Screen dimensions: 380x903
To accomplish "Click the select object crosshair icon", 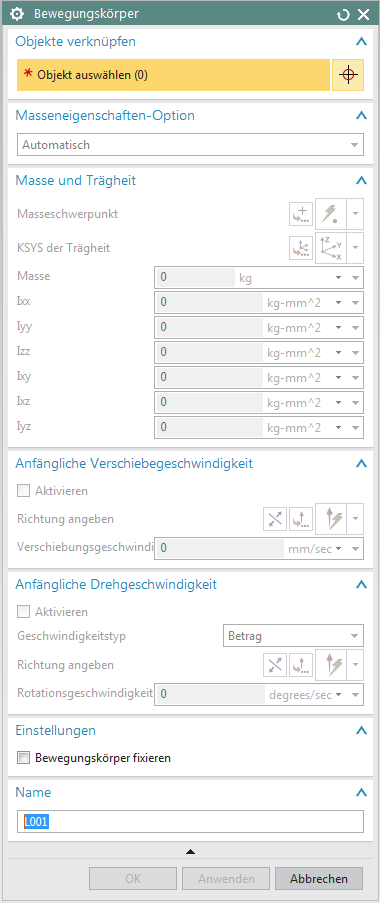I will tap(348, 75).
